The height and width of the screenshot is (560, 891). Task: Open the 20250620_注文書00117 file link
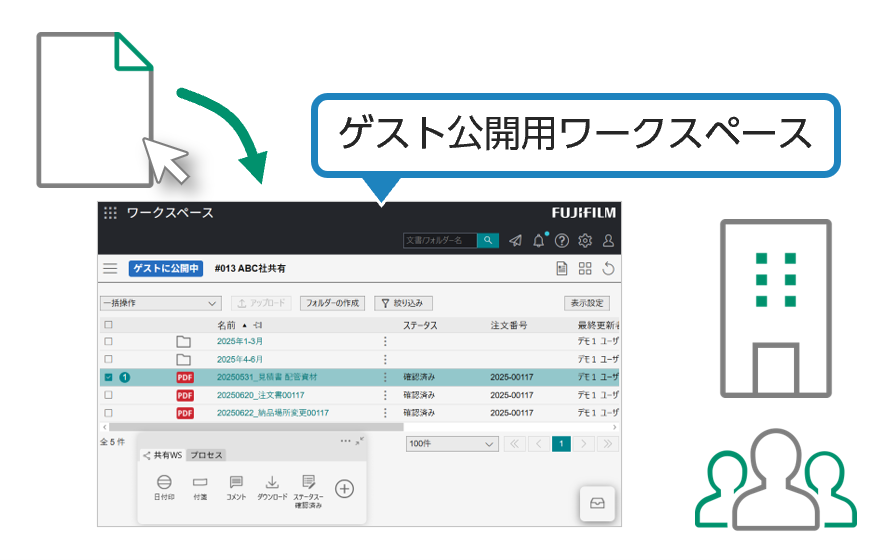tap(260, 395)
